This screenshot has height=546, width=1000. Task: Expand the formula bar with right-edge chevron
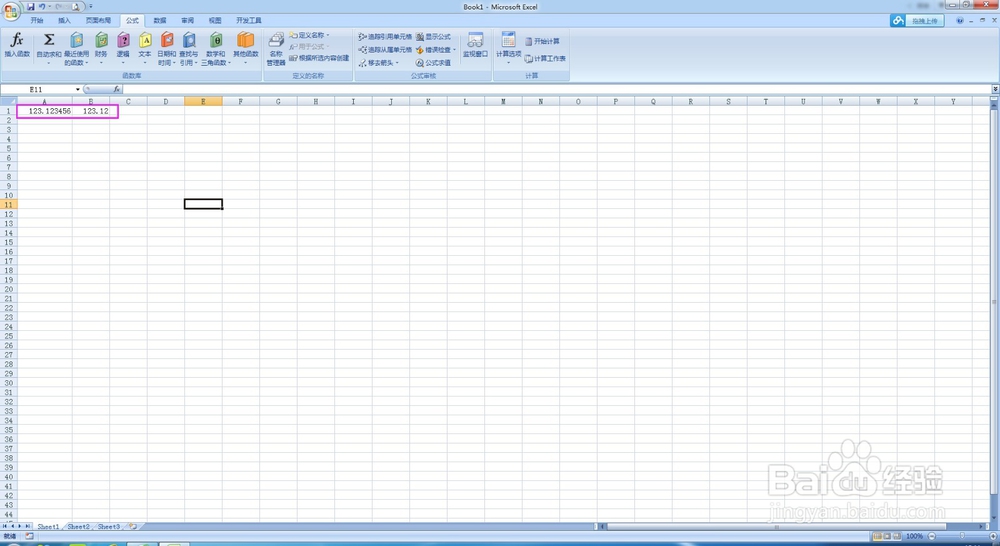click(x=995, y=89)
